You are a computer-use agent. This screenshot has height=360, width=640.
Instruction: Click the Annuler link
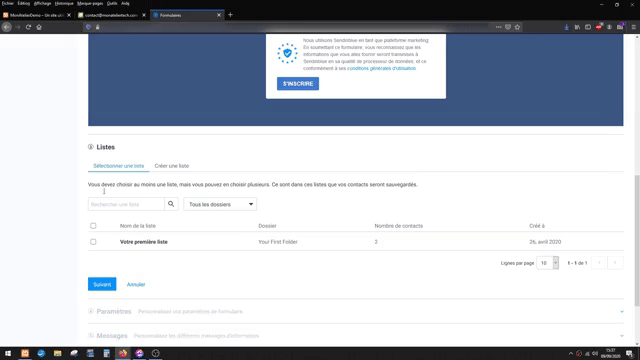136,284
